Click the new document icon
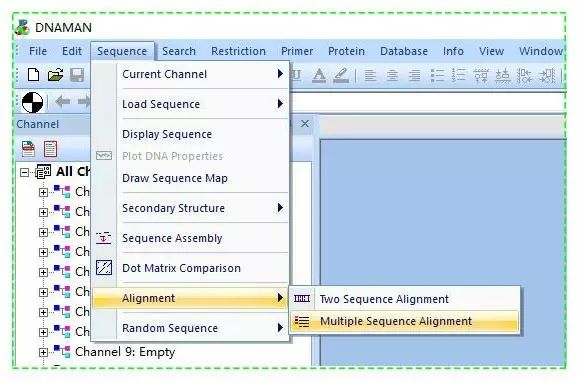578x383 pixels. (34, 75)
